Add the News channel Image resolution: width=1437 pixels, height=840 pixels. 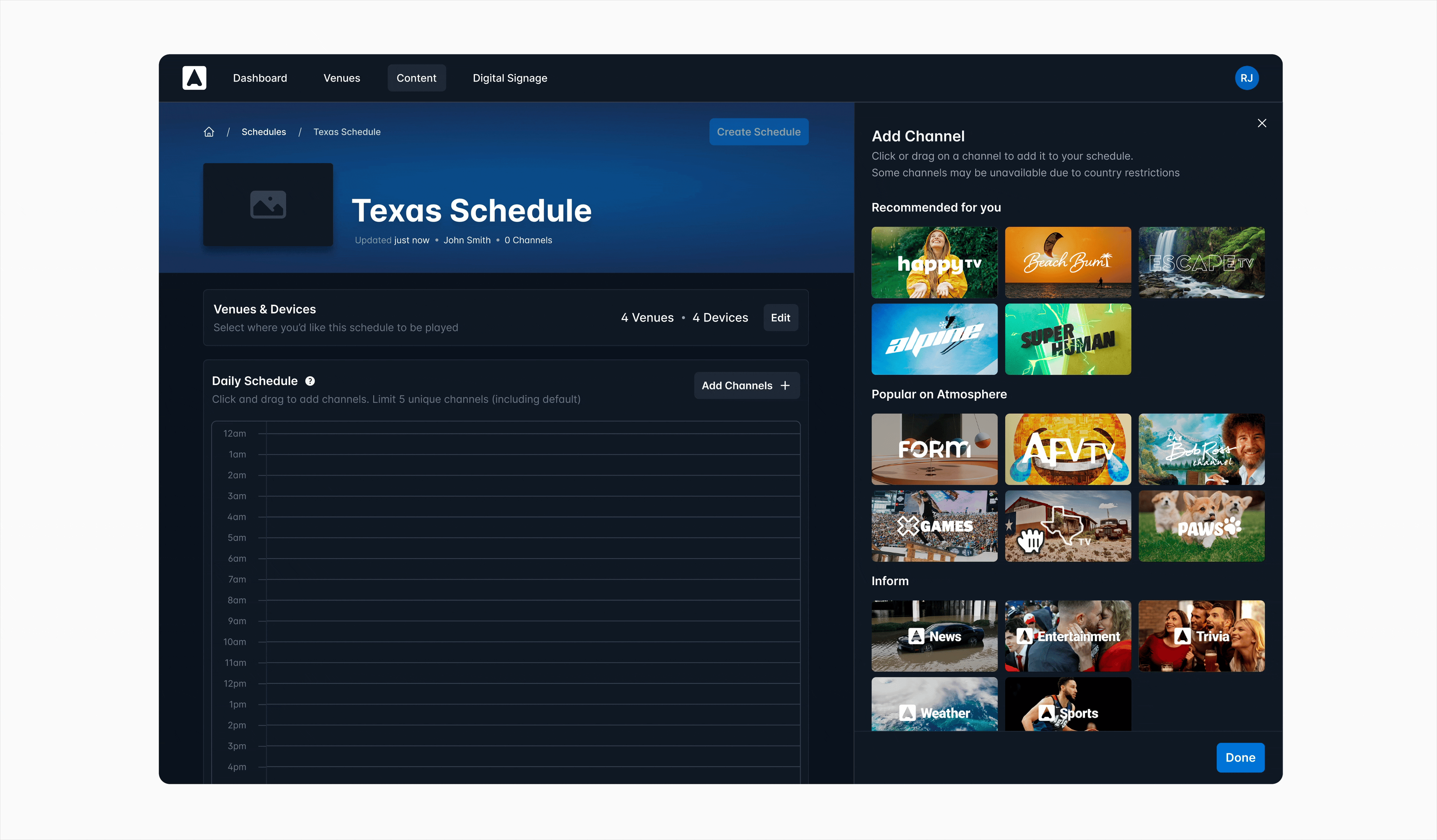pyautogui.click(x=934, y=636)
